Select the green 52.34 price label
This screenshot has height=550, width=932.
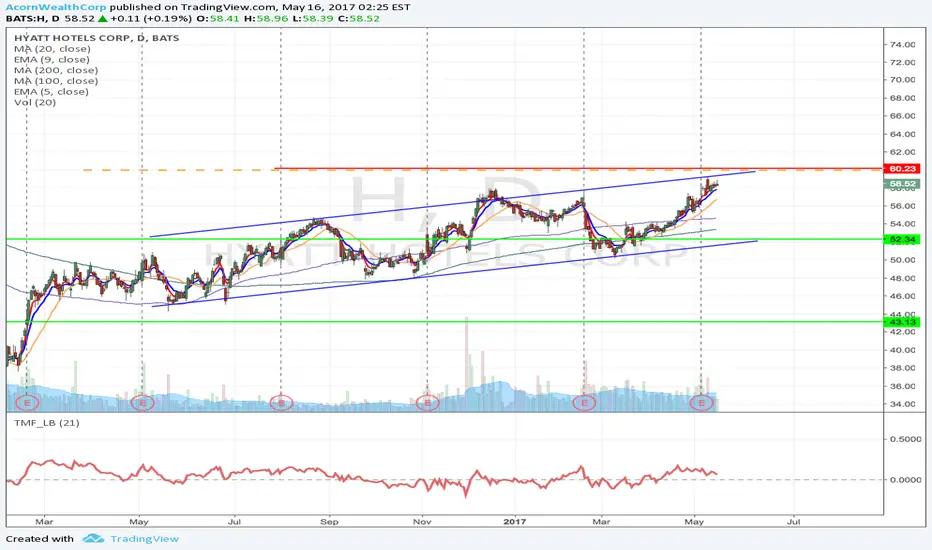click(902, 239)
